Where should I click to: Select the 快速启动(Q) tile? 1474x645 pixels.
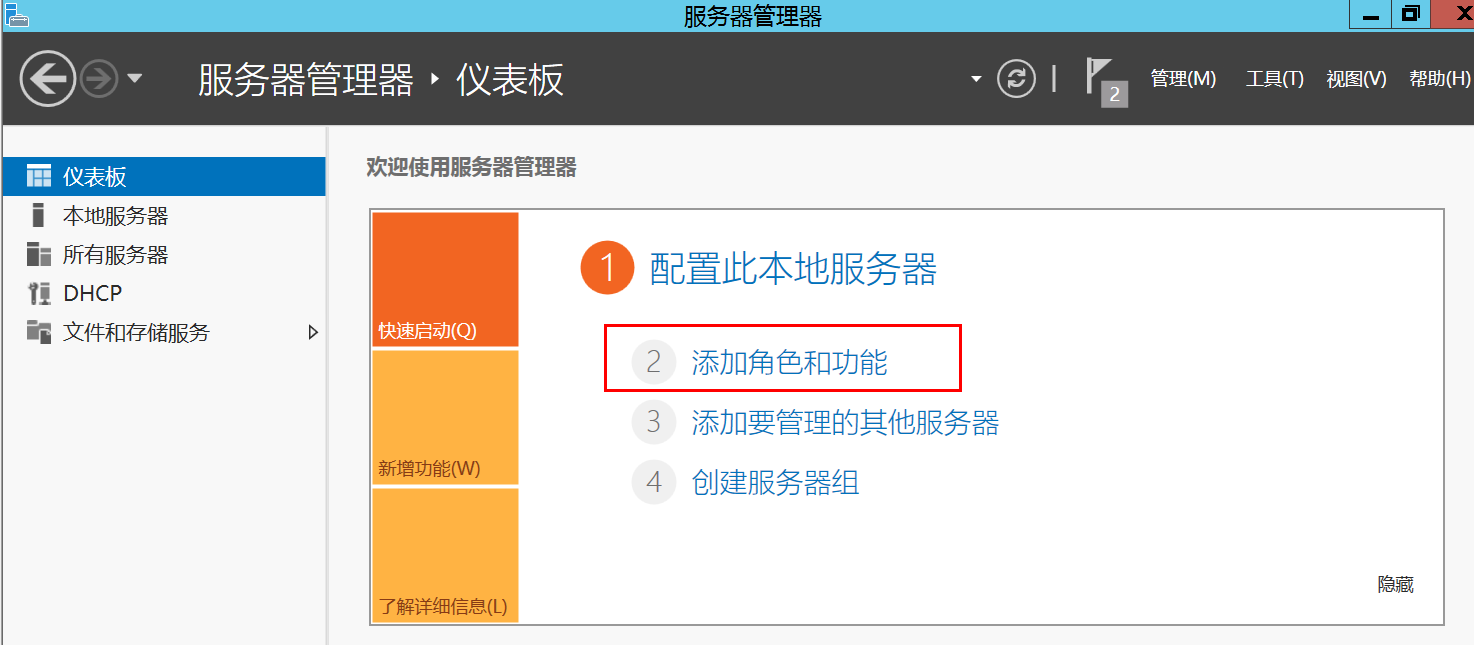tap(446, 280)
